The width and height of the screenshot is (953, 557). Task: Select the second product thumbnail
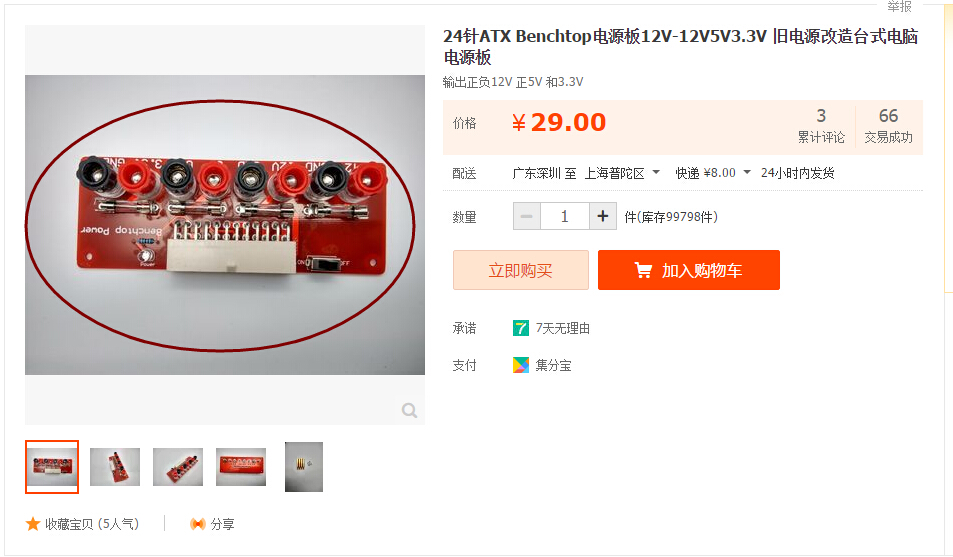pos(115,467)
